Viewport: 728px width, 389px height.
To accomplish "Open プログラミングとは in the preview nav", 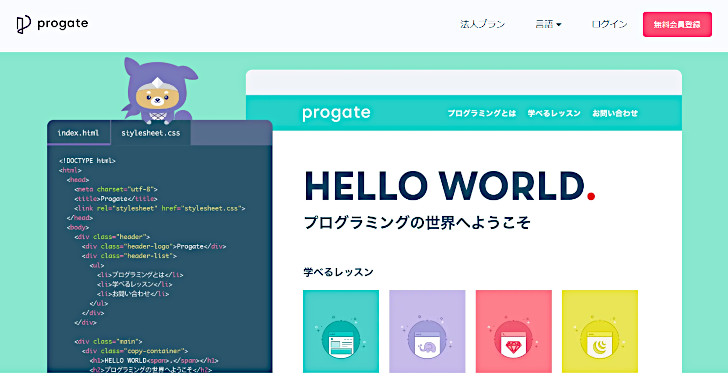I will click(481, 113).
